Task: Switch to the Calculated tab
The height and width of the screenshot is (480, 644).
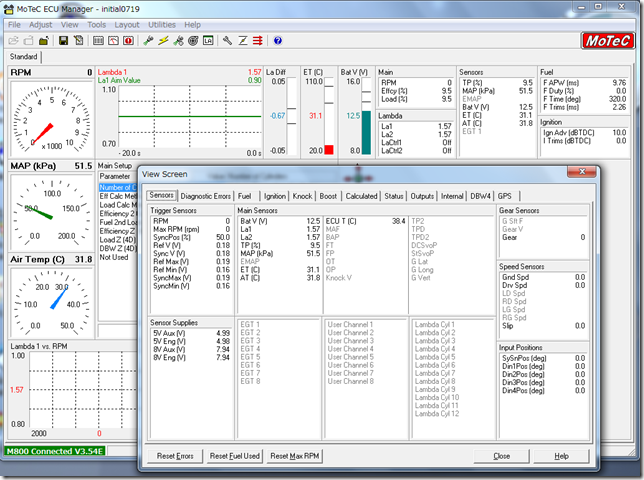Action: pyautogui.click(x=361, y=196)
